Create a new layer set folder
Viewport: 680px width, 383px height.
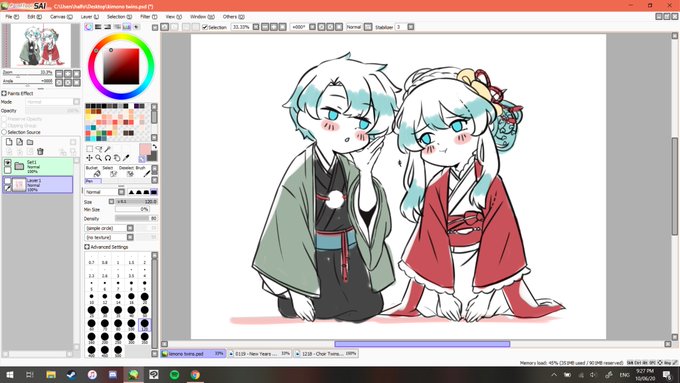(30, 142)
